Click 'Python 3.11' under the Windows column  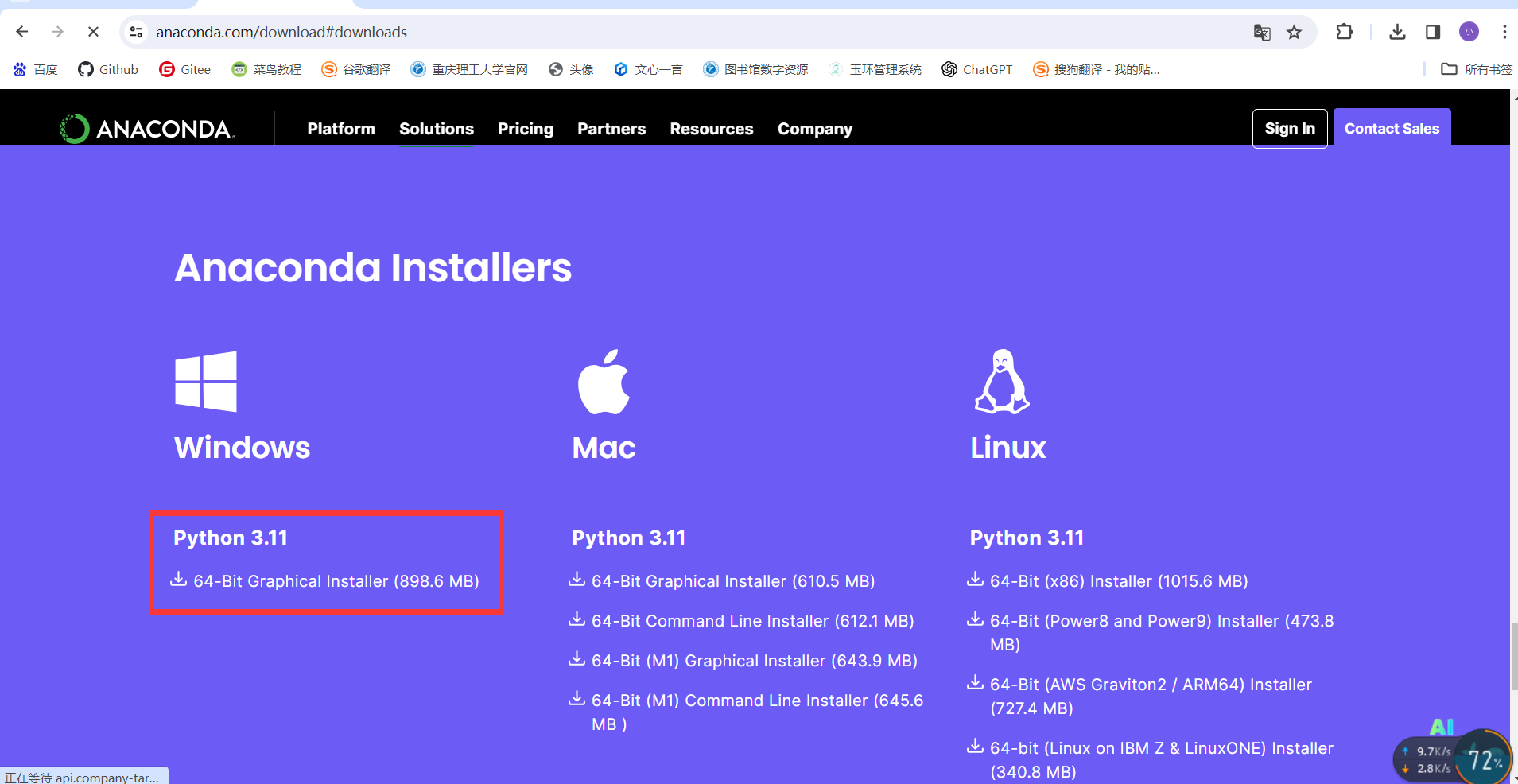coord(231,538)
